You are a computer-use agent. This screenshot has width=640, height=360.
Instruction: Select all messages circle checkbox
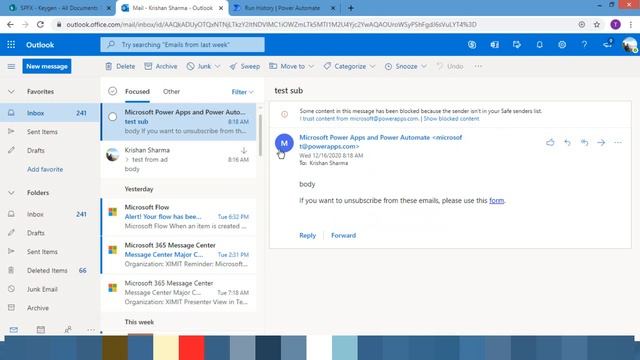(x=113, y=91)
